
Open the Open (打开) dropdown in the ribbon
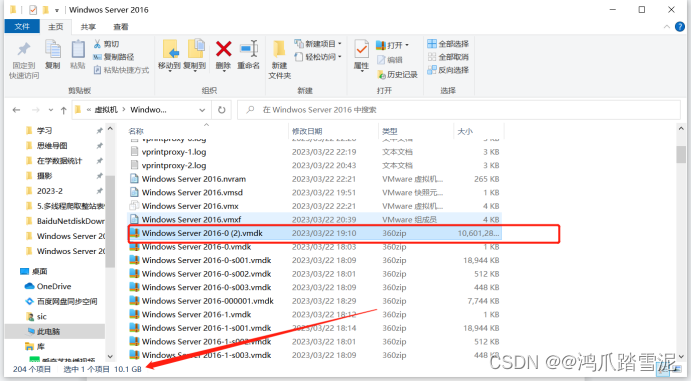coord(392,45)
